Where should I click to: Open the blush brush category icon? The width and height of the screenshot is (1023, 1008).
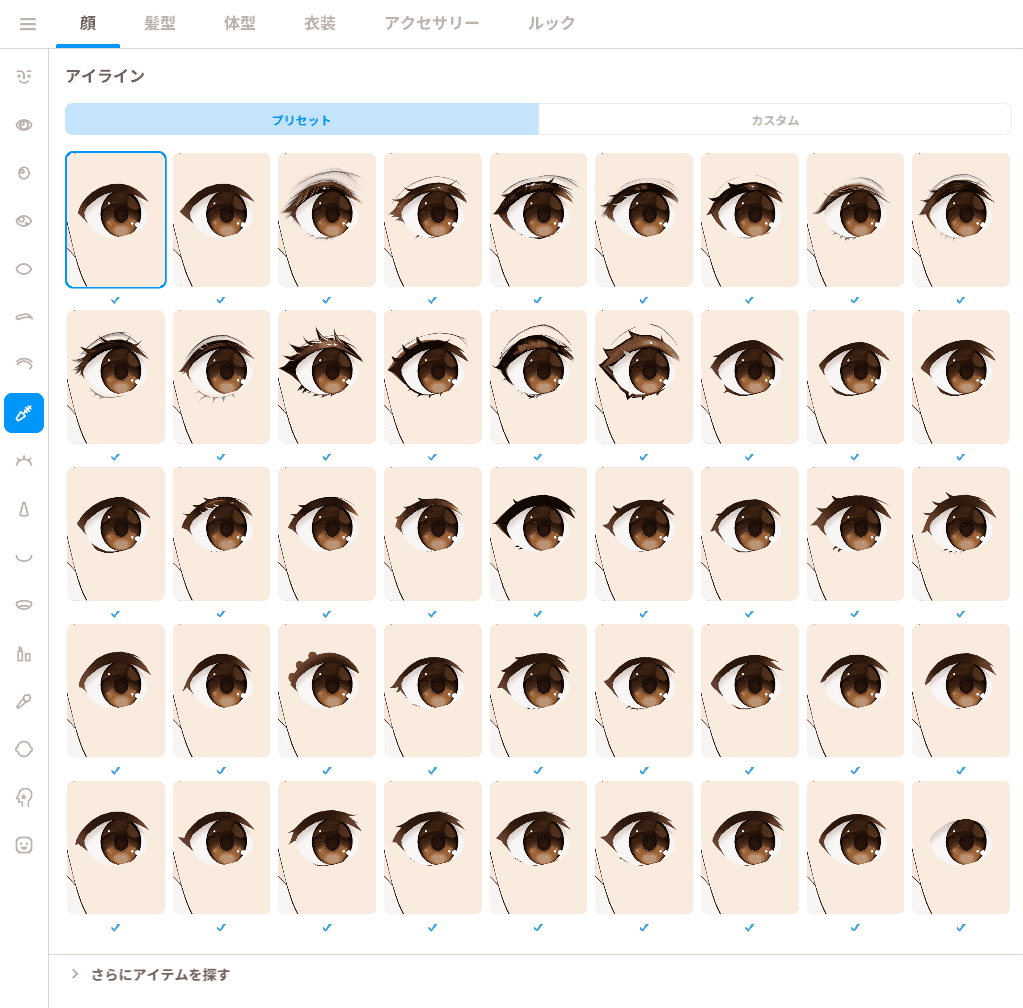point(24,701)
